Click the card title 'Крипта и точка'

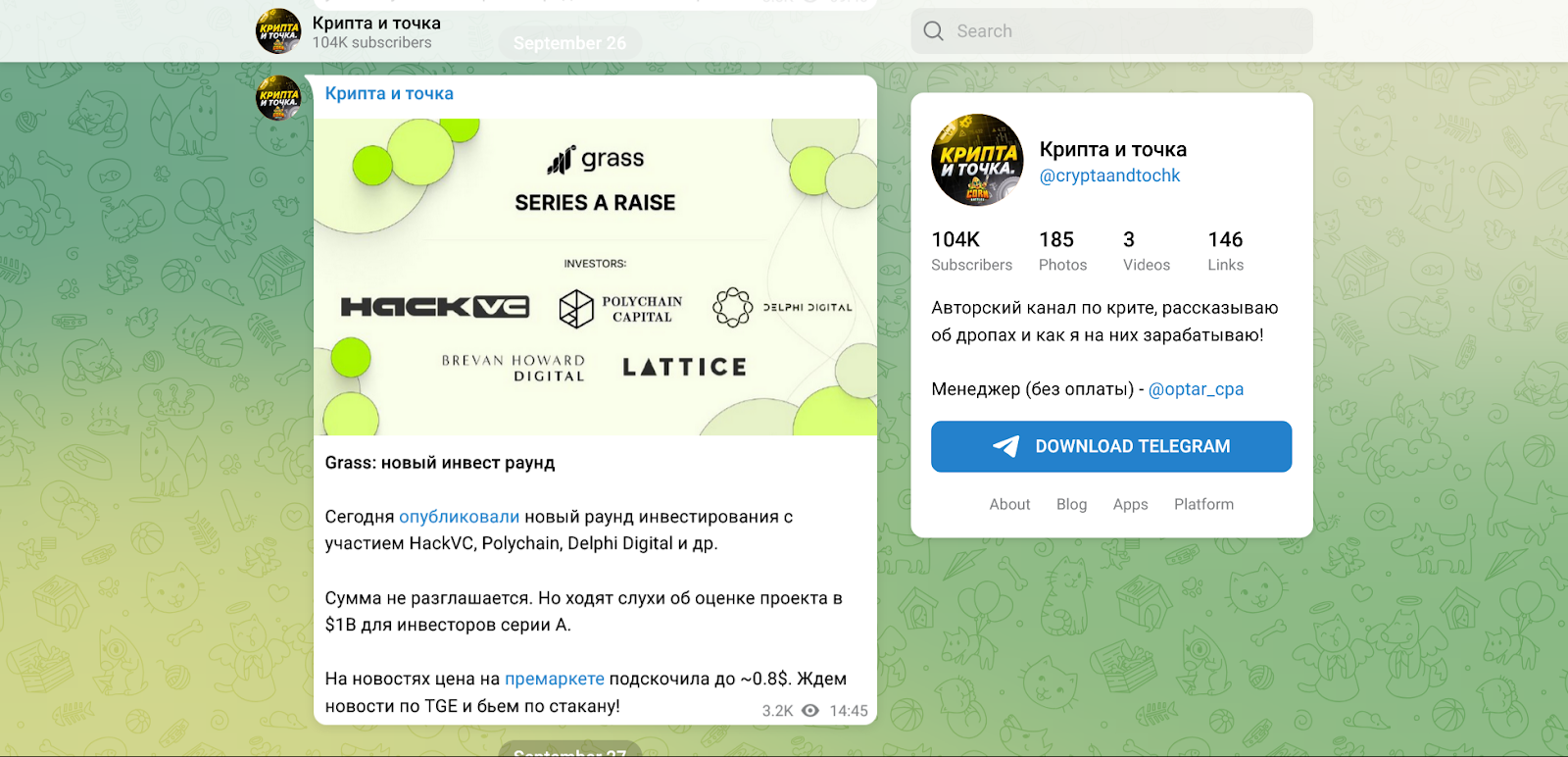coord(1113,149)
